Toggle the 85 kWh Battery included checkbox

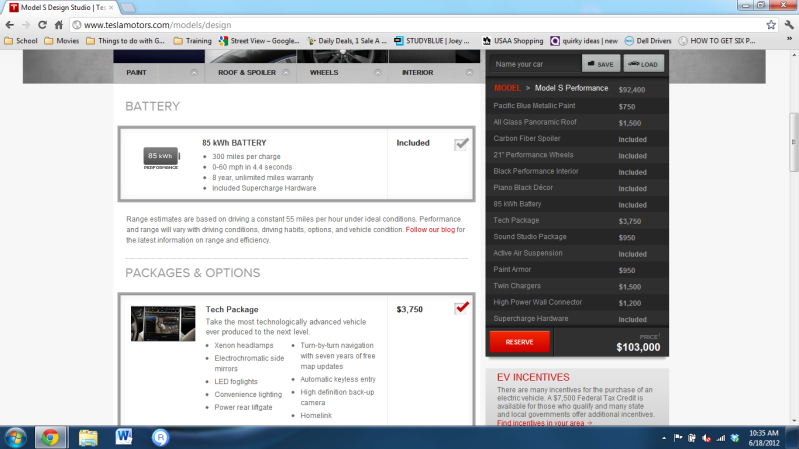[x=461, y=144]
